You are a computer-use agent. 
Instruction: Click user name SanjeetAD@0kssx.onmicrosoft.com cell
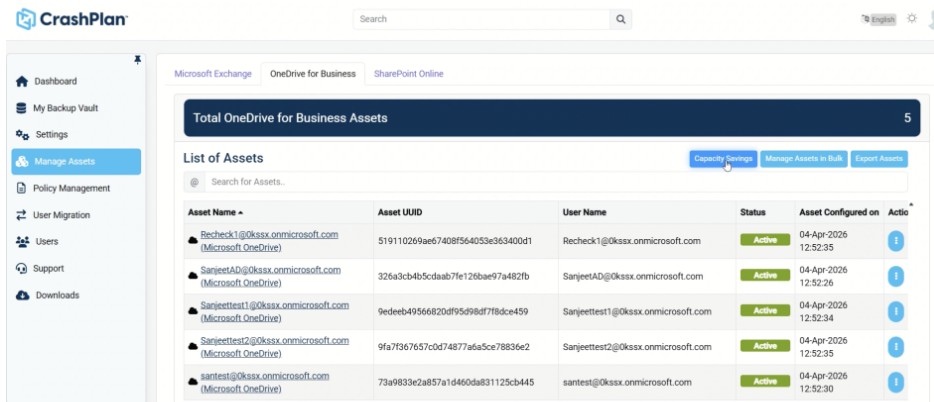coord(633,276)
